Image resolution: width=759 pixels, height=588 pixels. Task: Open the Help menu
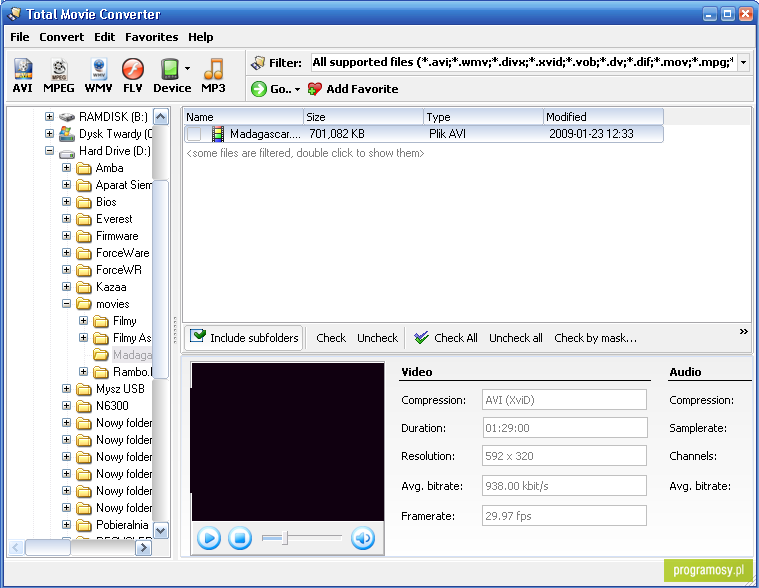coord(200,37)
